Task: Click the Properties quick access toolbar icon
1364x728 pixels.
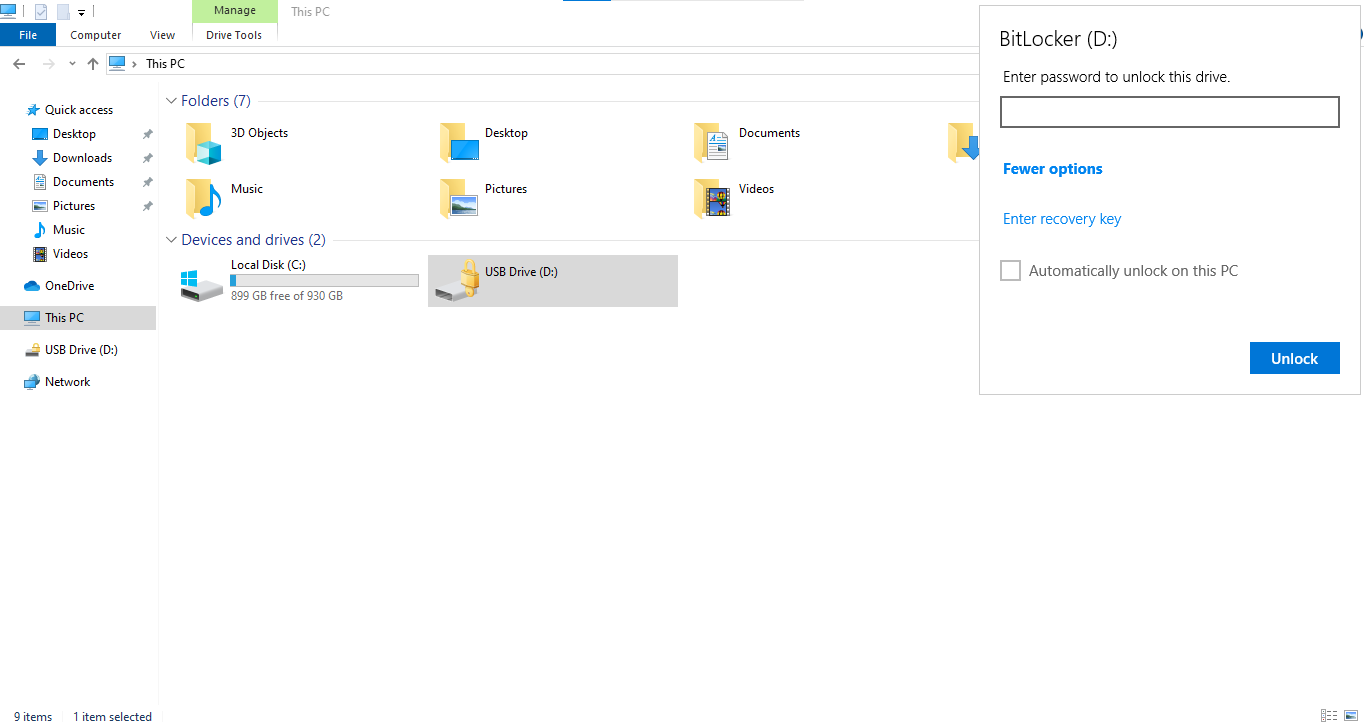Action: [x=41, y=12]
